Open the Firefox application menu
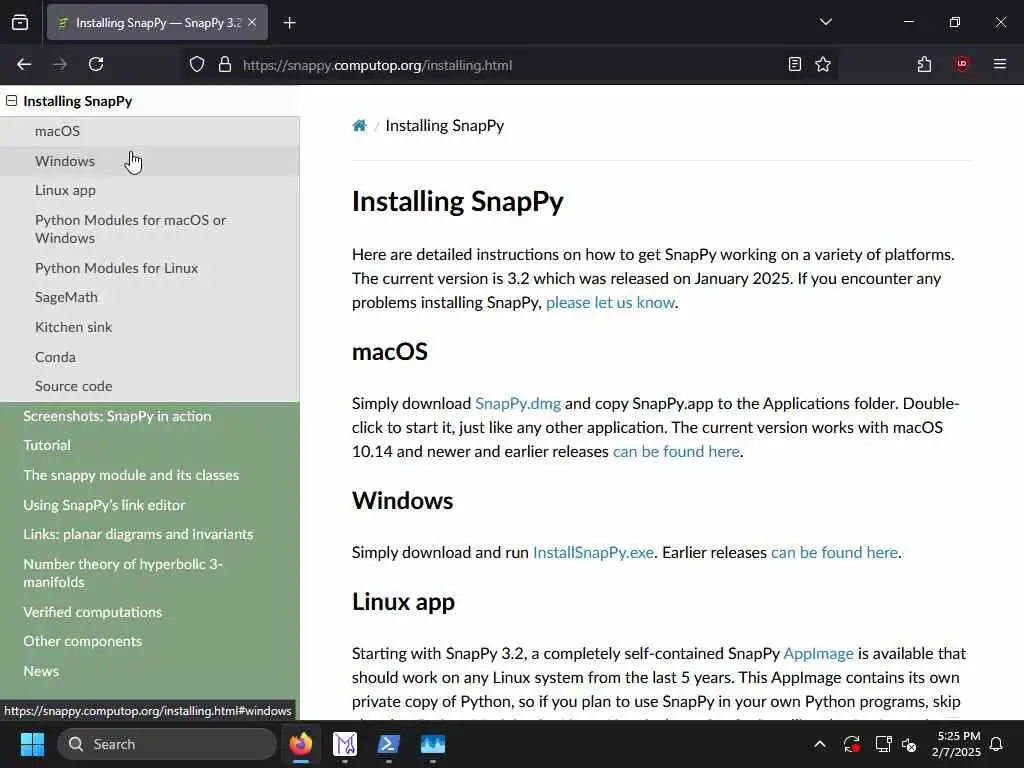Viewport: 1024px width, 768px height. 1000,64
